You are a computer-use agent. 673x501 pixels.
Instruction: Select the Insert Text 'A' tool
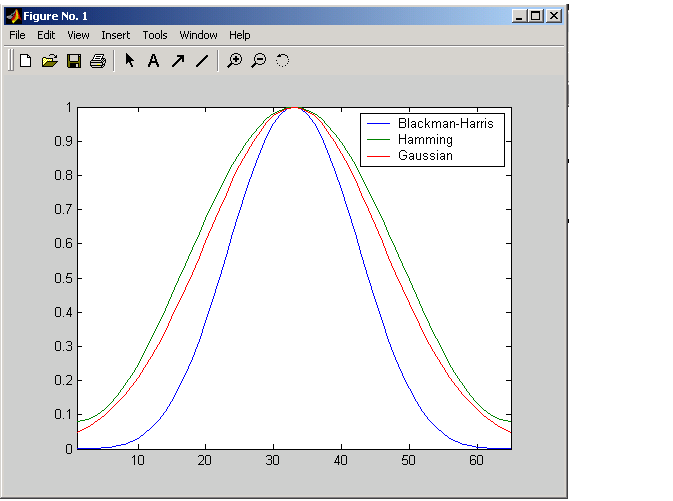coord(153,61)
